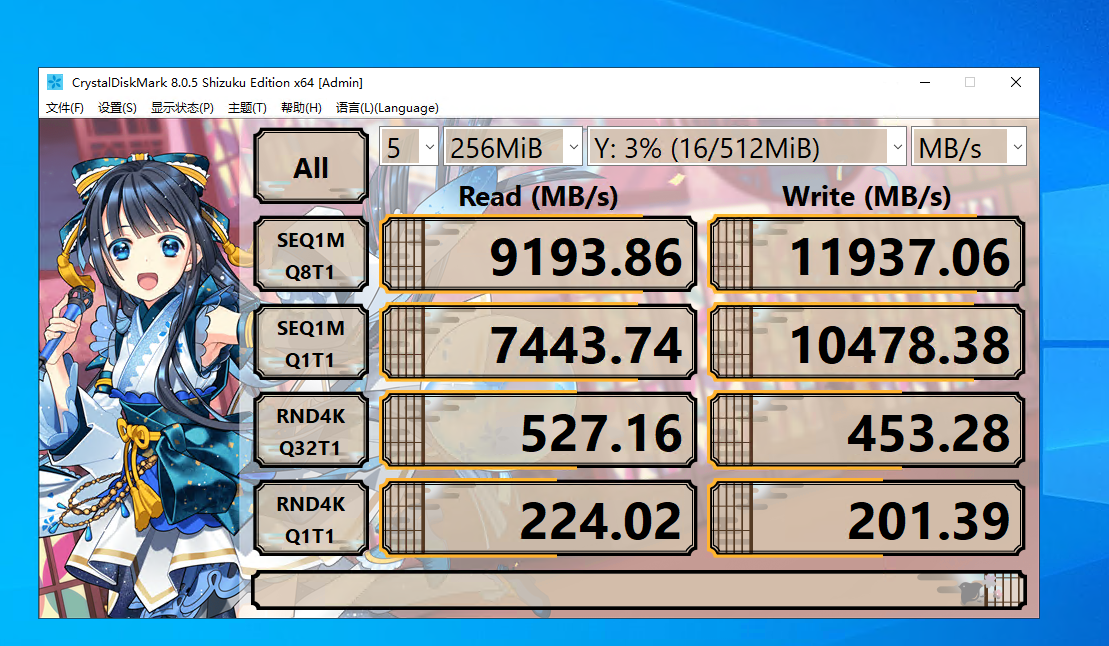Minimize the CrystalDiskMark window
The image size is (1109, 646).
pyautogui.click(x=924, y=82)
